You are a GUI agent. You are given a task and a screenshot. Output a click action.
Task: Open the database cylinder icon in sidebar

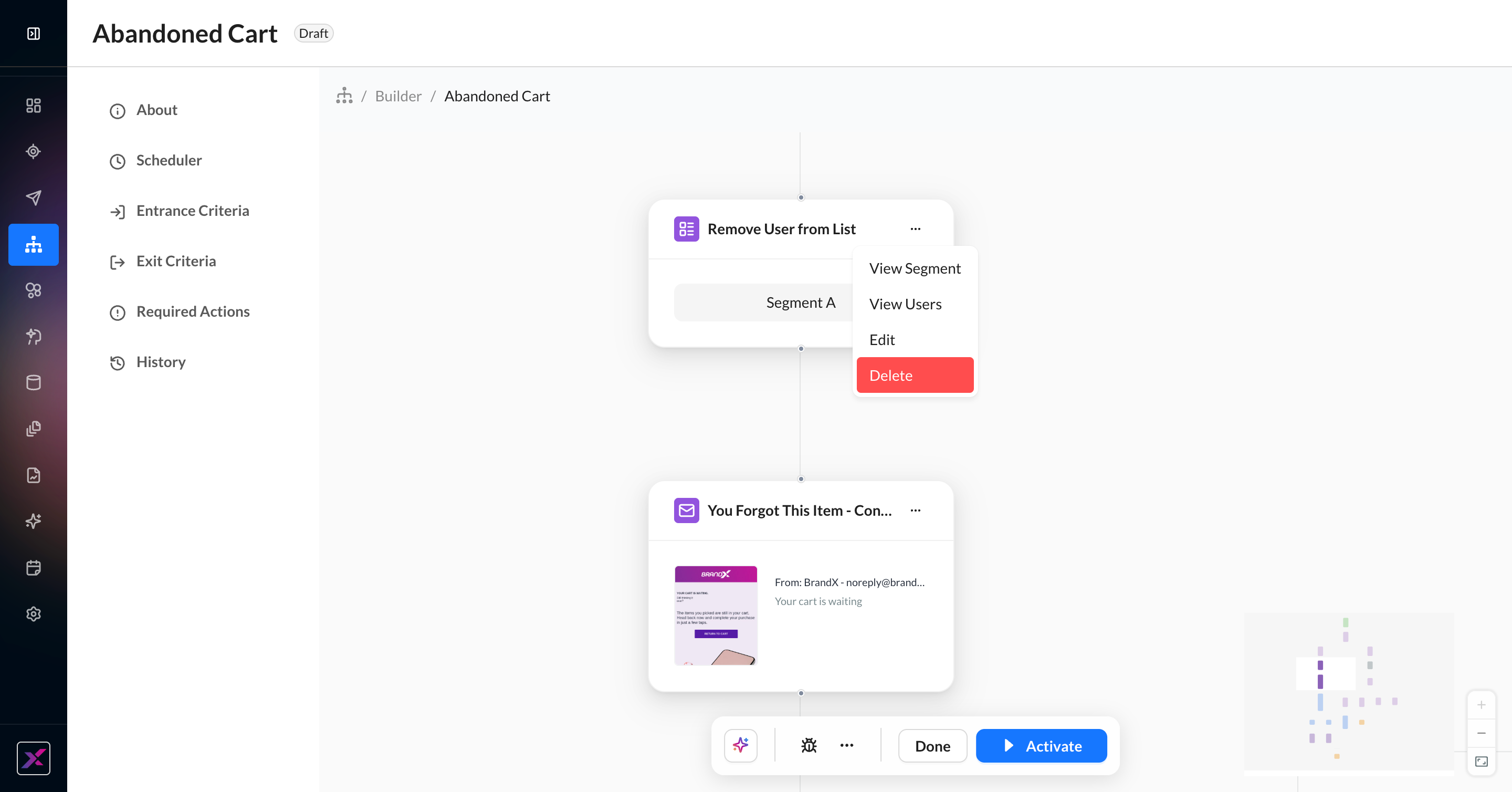(34, 383)
